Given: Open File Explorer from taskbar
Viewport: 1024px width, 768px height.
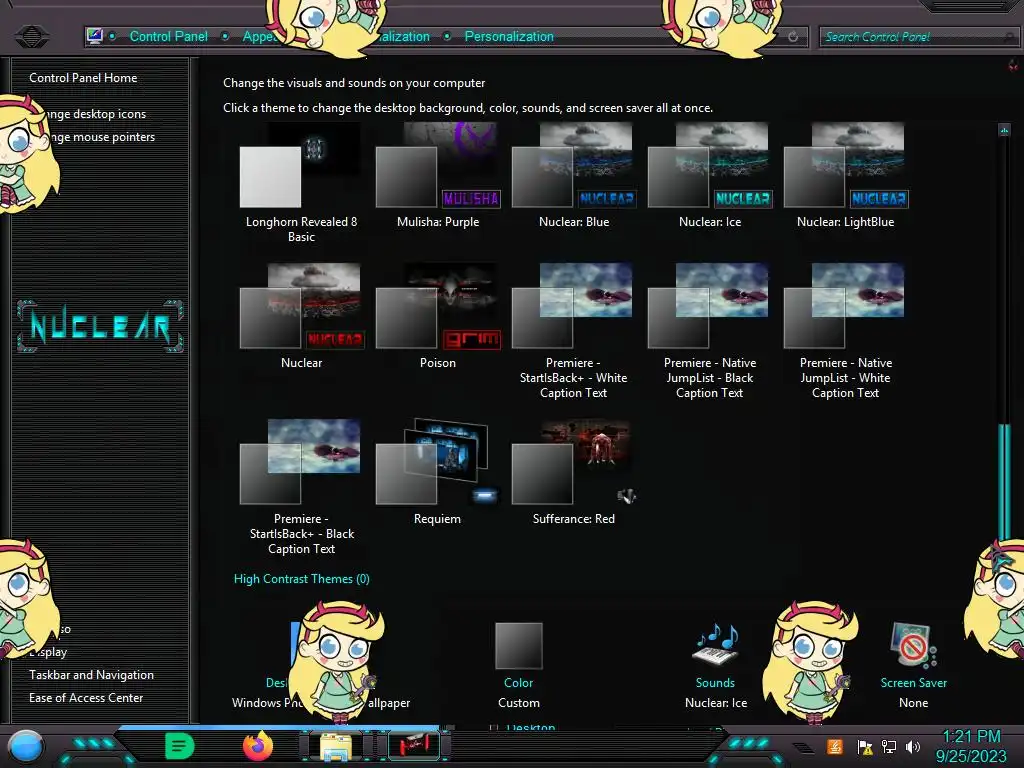Looking at the screenshot, I should tap(336, 746).
